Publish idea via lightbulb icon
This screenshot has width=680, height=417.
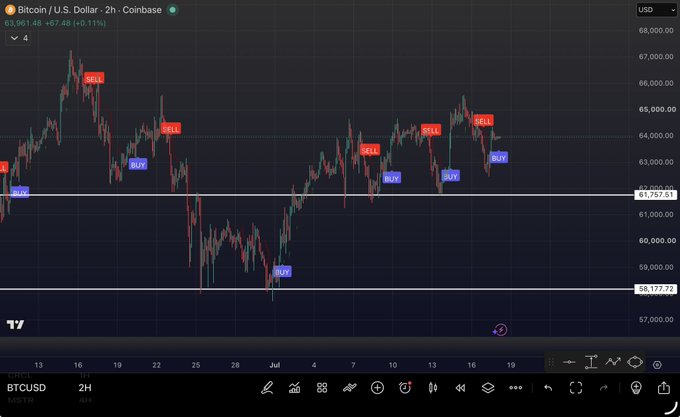636,388
